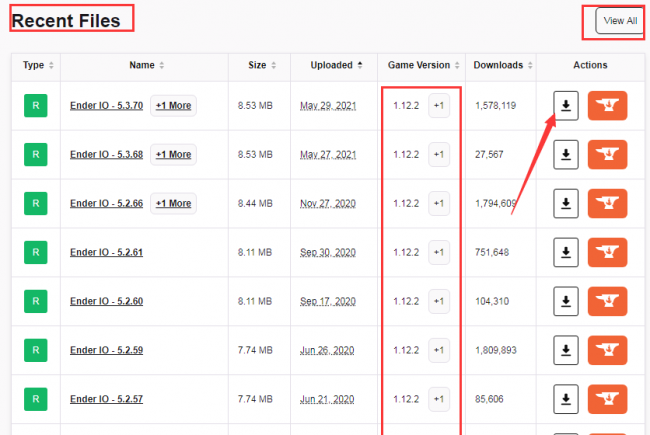Download Ender IO 5.2.57 file

tap(566, 399)
